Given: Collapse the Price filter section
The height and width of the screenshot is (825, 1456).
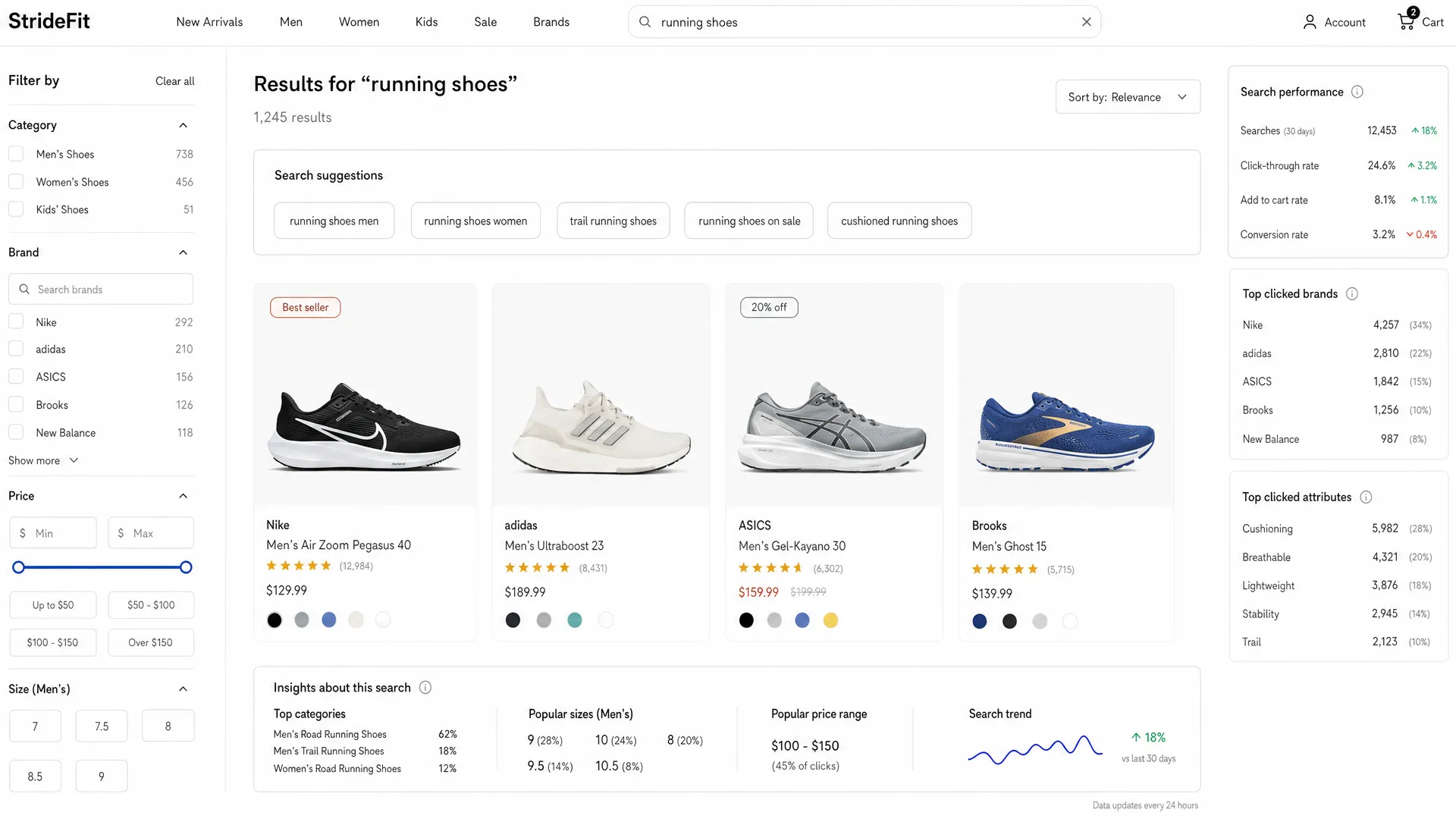Looking at the screenshot, I should [183, 496].
